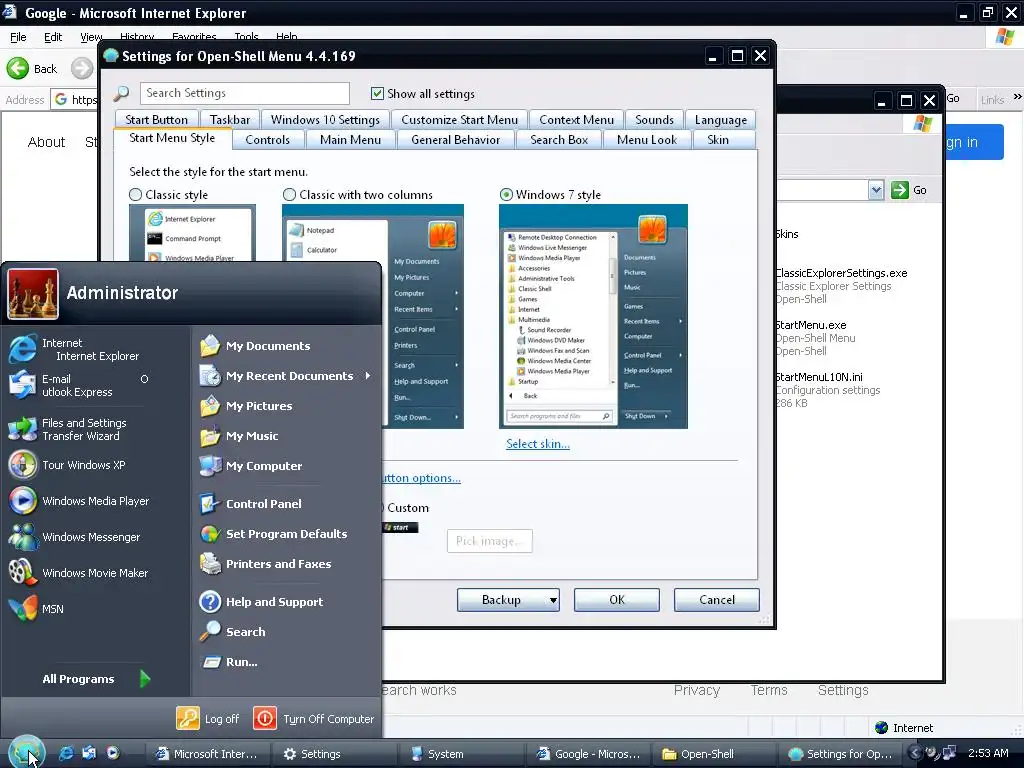Image resolution: width=1024 pixels, height=768 pixels.
Task: Click the Select skin... link
Action: pos(537,444)
